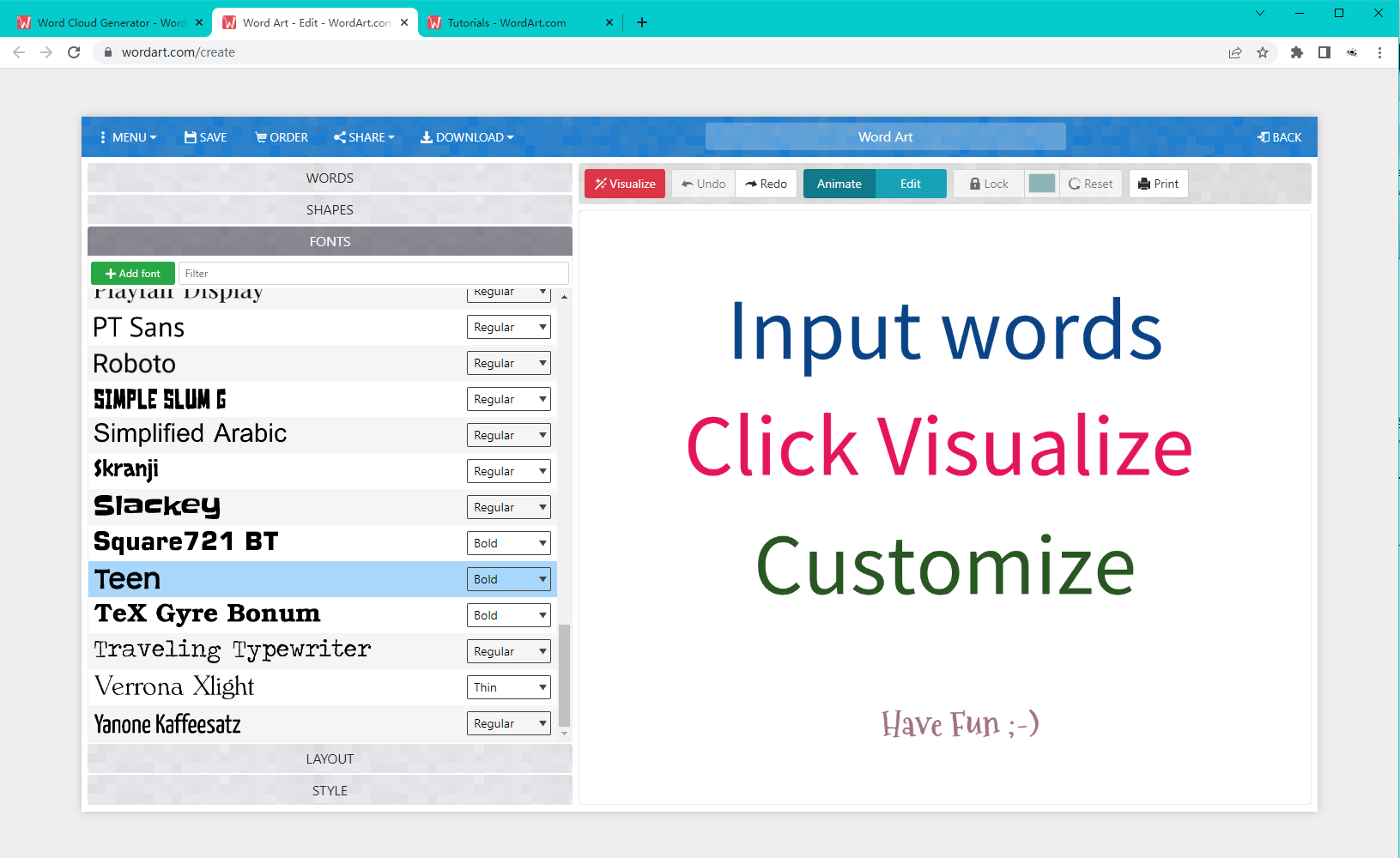Select the highlighted Teen font row
Viewport: 1400px width, 858px height.
(x=323, y=579)
